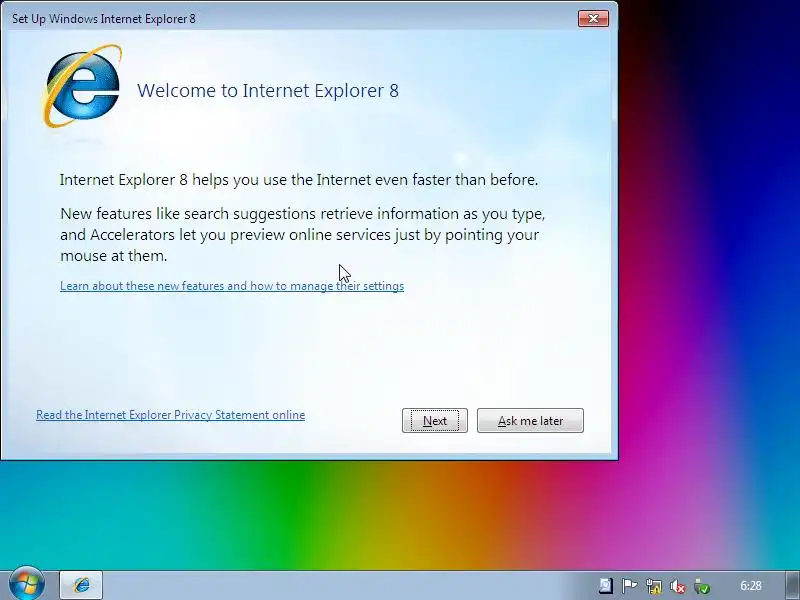Screen dimensions: 800x600
Task: Click the paragraph beginning 'New features like search suggestions'
Action: [303, 235]
